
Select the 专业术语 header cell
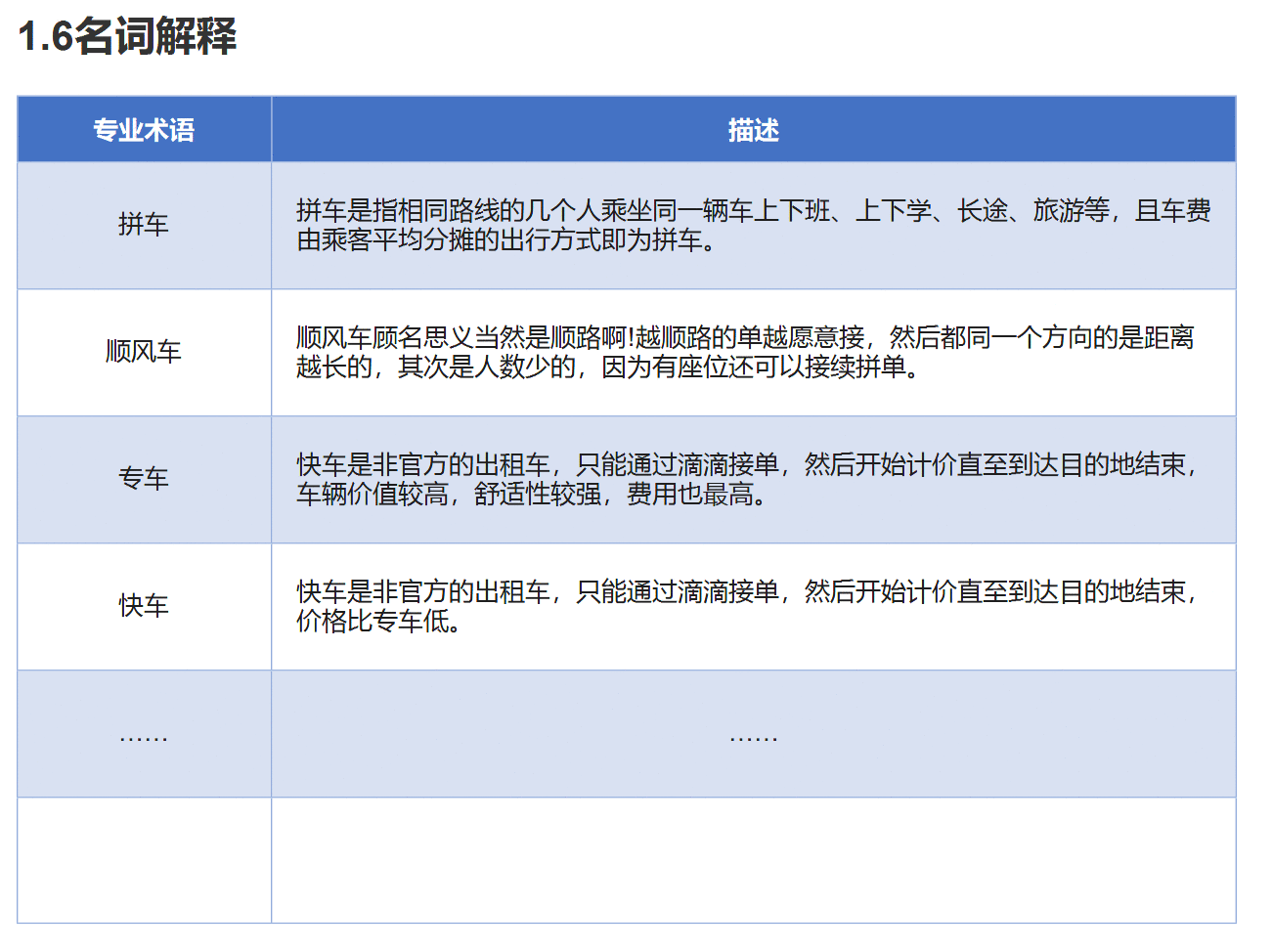pos(144,129)
